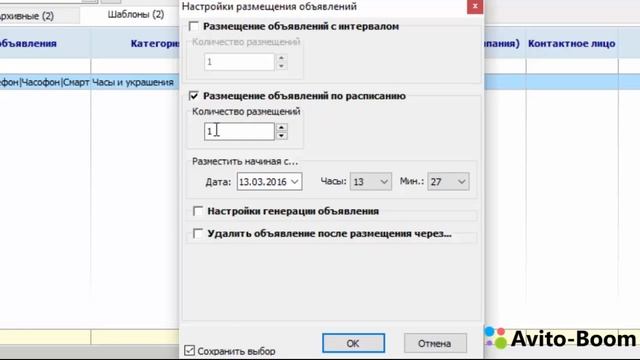Decrease schedule placements count with down arrow
Image resolution: width=640 pixels, height=360 pixels.
pos(281,136)
